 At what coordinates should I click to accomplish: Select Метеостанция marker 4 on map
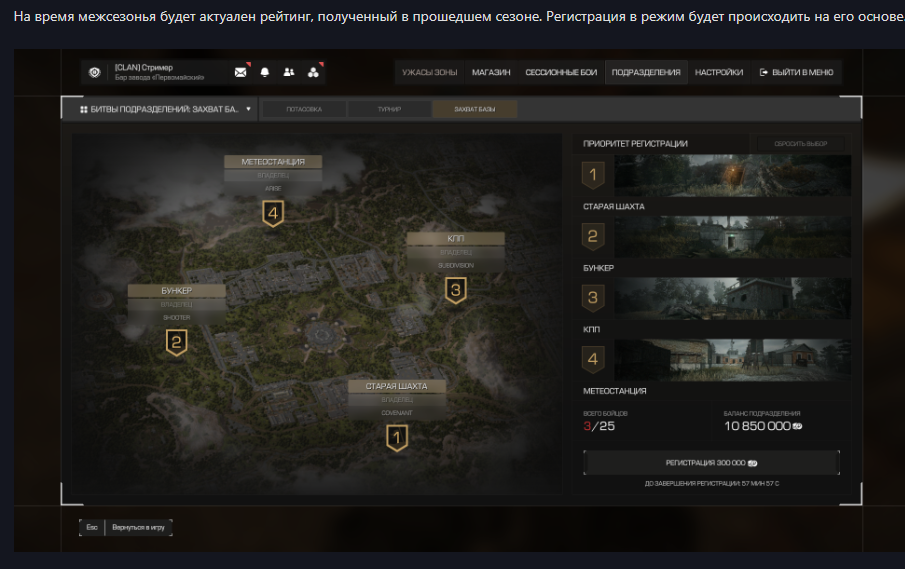(272, 213)
